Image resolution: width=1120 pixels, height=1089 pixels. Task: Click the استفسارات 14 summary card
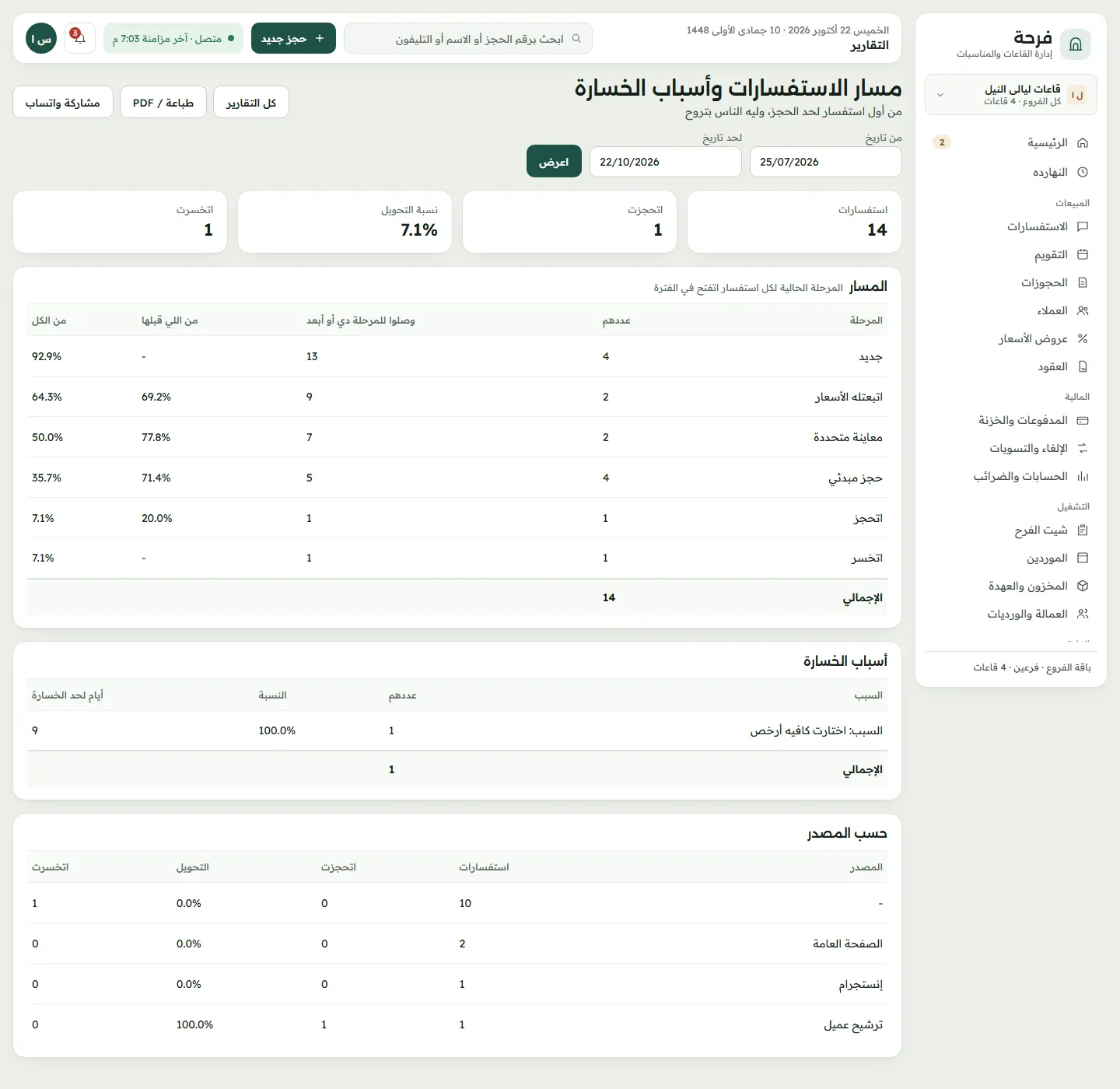794,222
